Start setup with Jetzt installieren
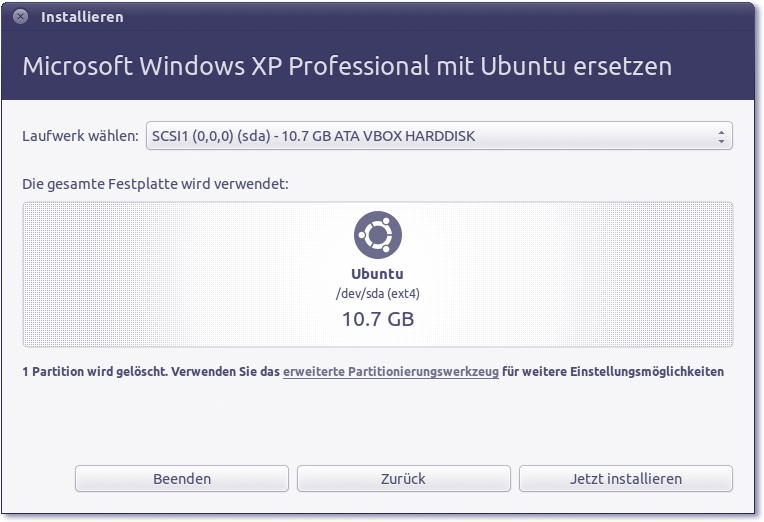Image resolution: width=764 pixels, height=522 pixels. coord(625,479)
